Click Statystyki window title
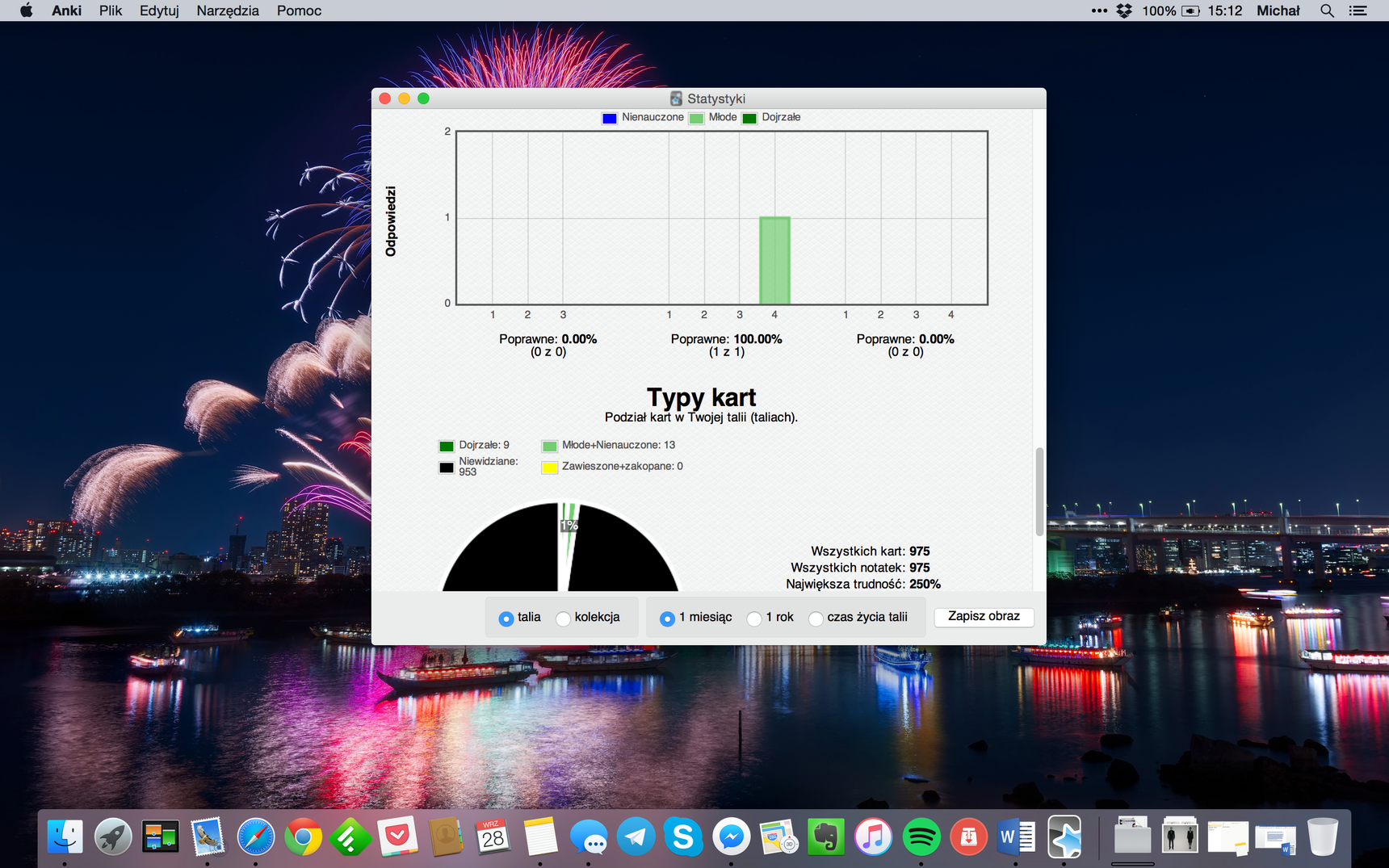This screenshot has height=868, width=1389. click(x=715, y=99)
